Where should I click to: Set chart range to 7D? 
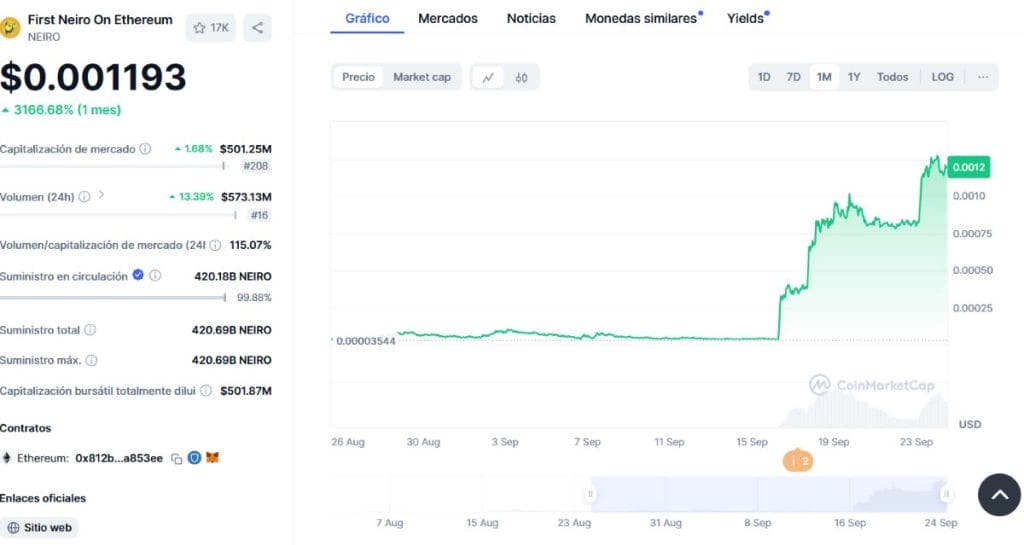tap(793, 77)
